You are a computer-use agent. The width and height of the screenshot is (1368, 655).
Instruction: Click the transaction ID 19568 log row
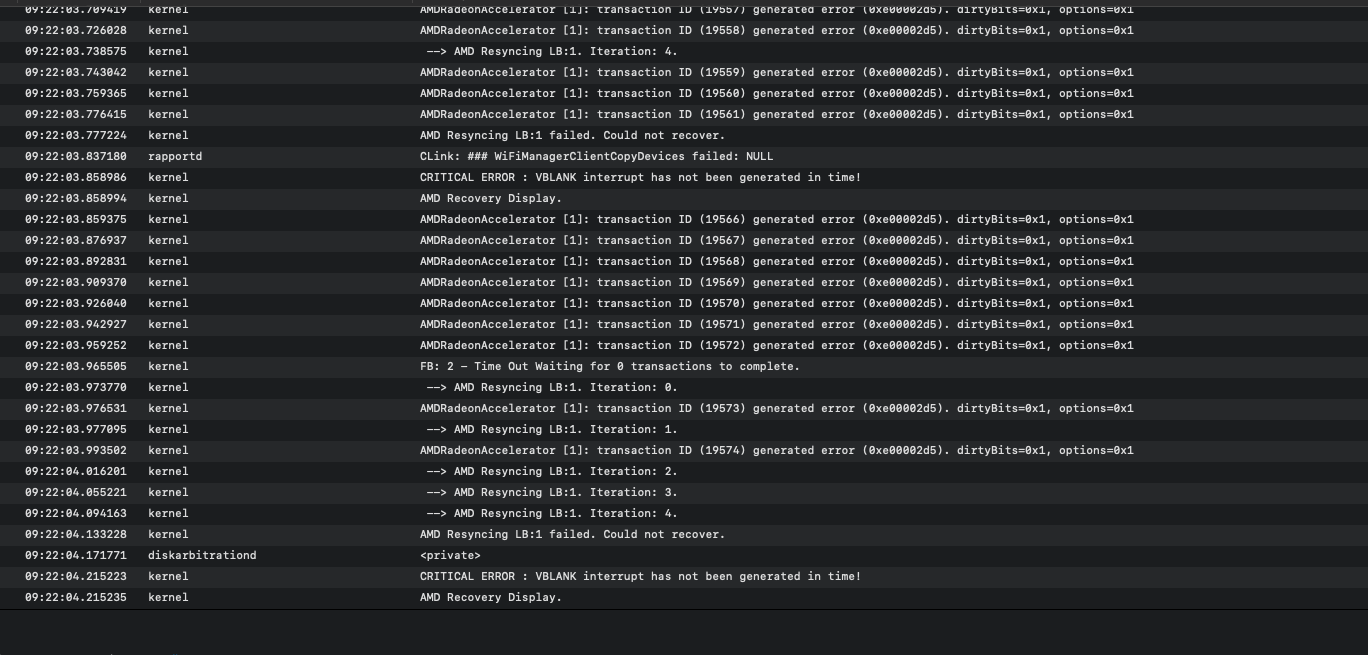(x=776, y=261)
